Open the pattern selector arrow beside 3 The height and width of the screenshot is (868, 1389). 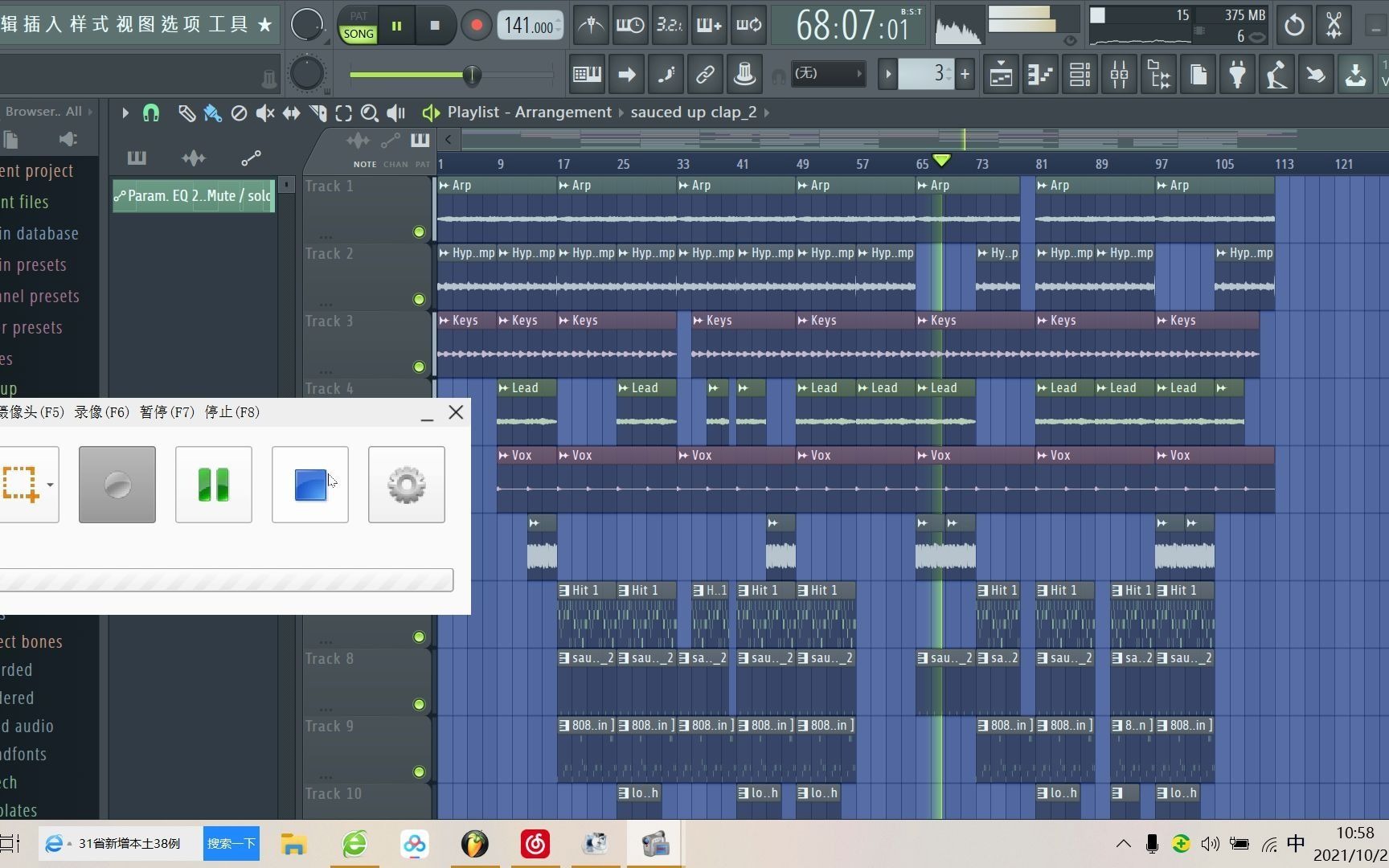[888, 75]
